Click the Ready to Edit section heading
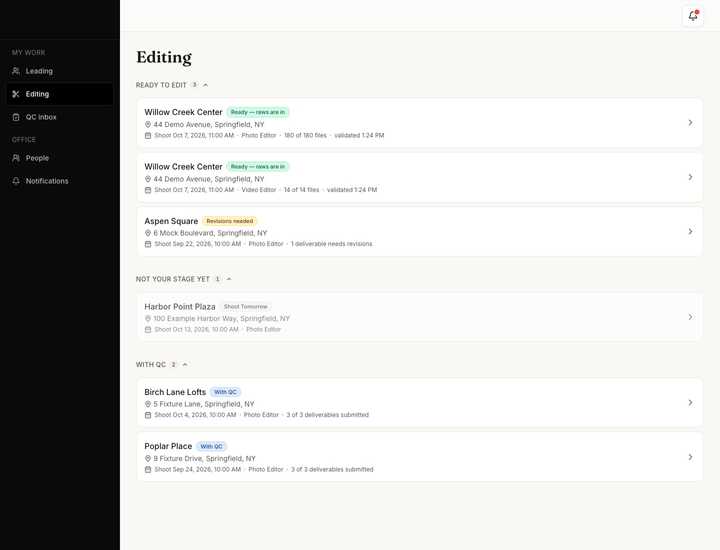720x550 pixels. 161,85
